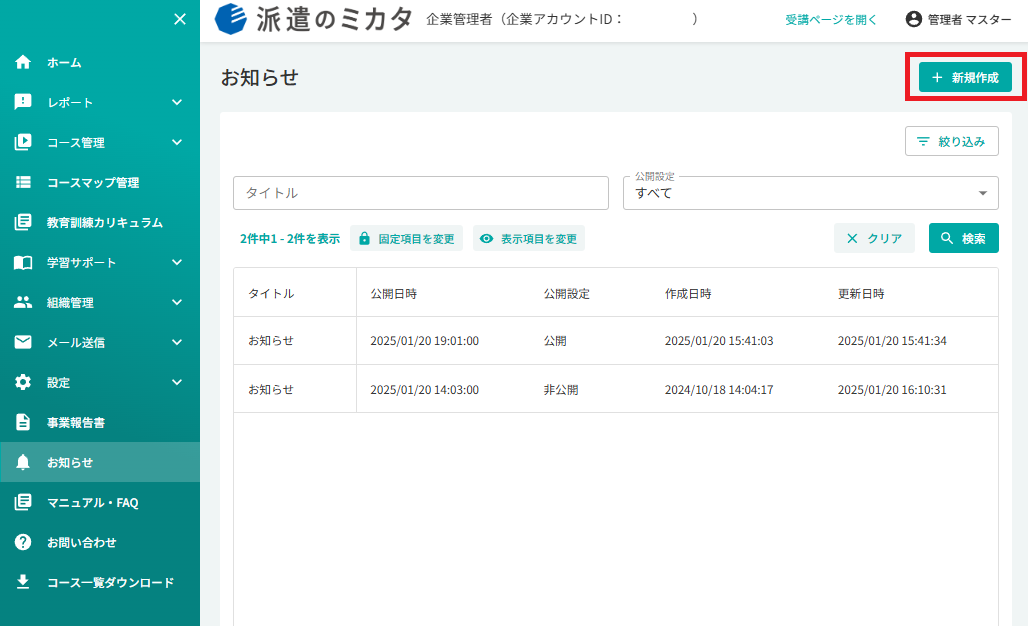This screenshot has width=1028, height=626.
Task: Open コースマップ管理 menu item
Action: coord(100,182)
